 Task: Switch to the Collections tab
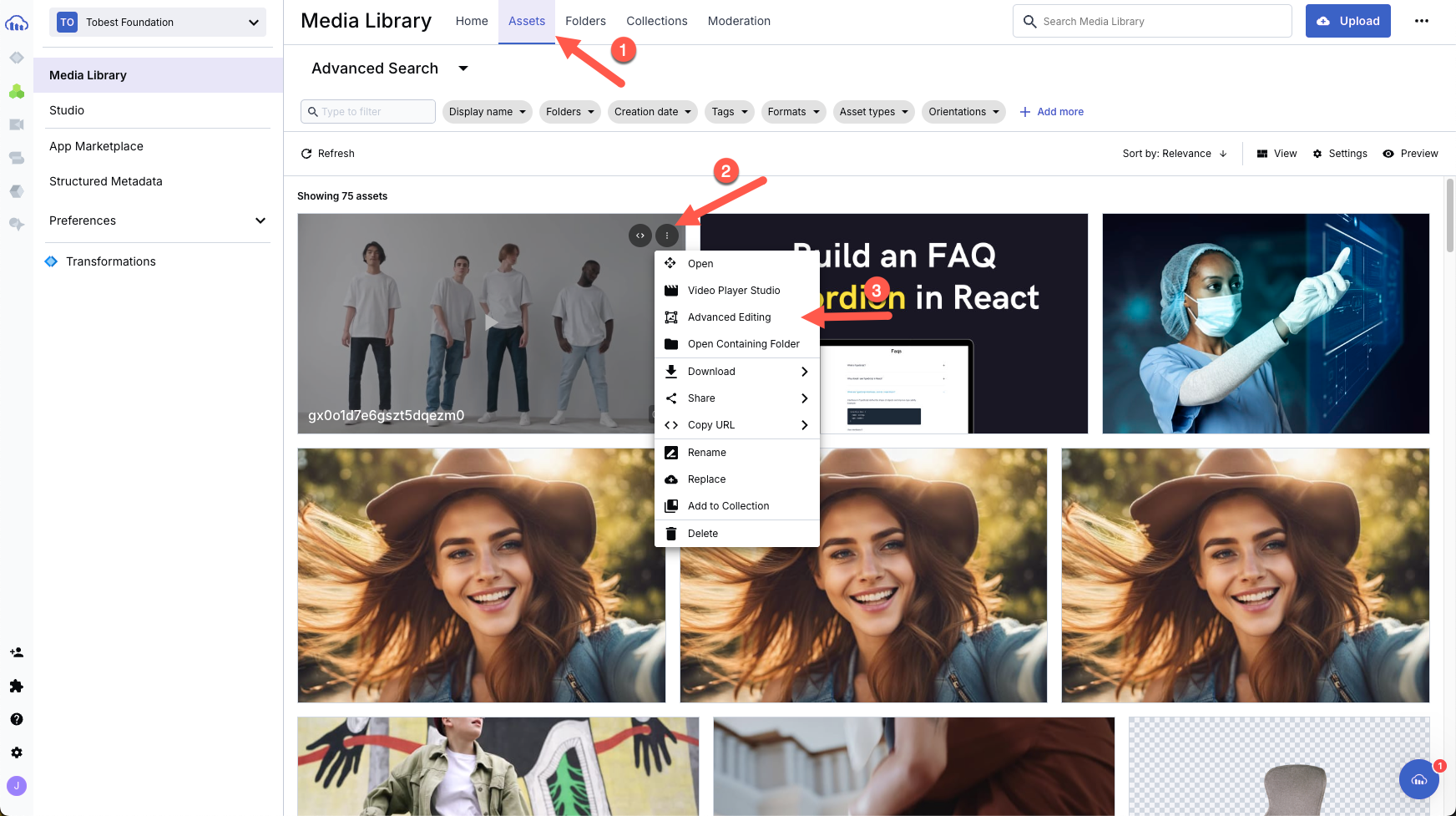[x=657, y=21]
